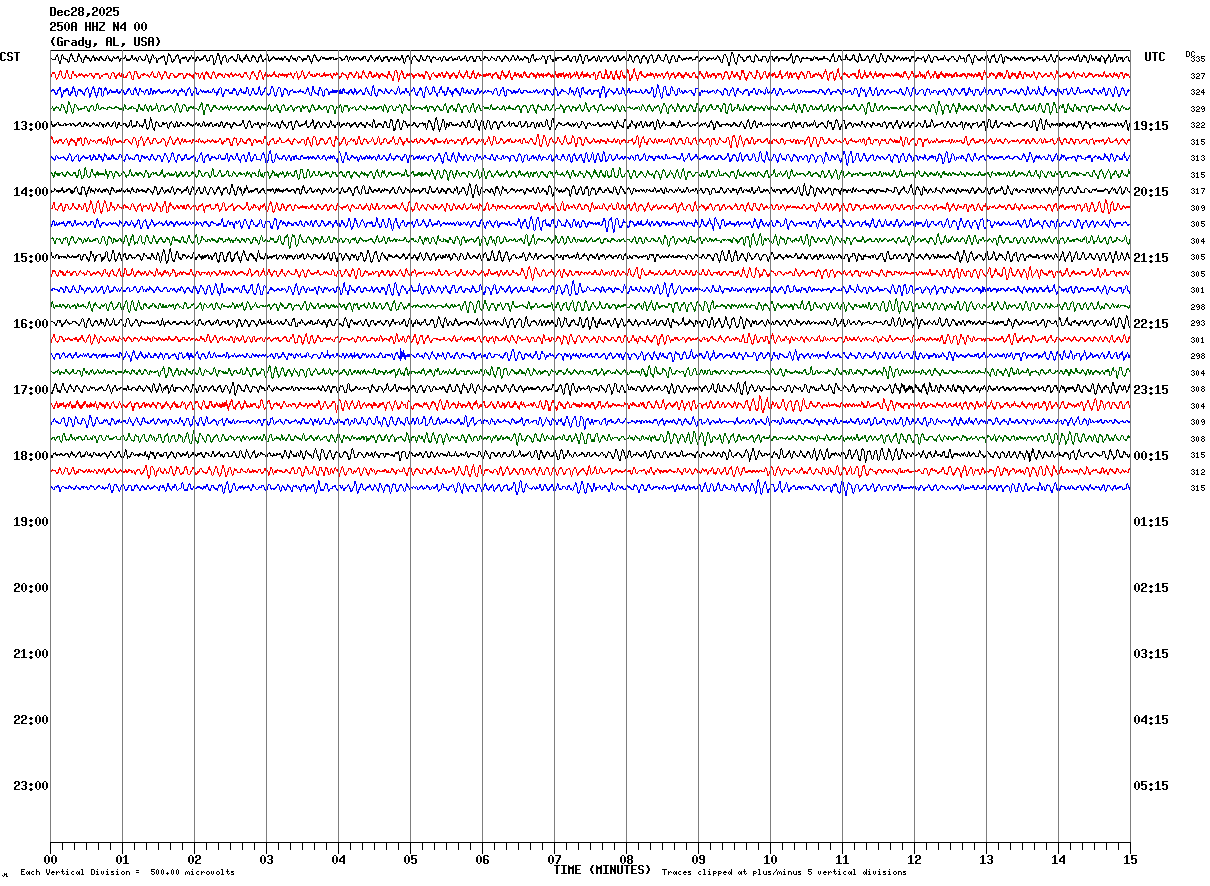1210x886 pixels.
Task: Click minute 10 on the bottom axis
Action: (x=771, y=860)
